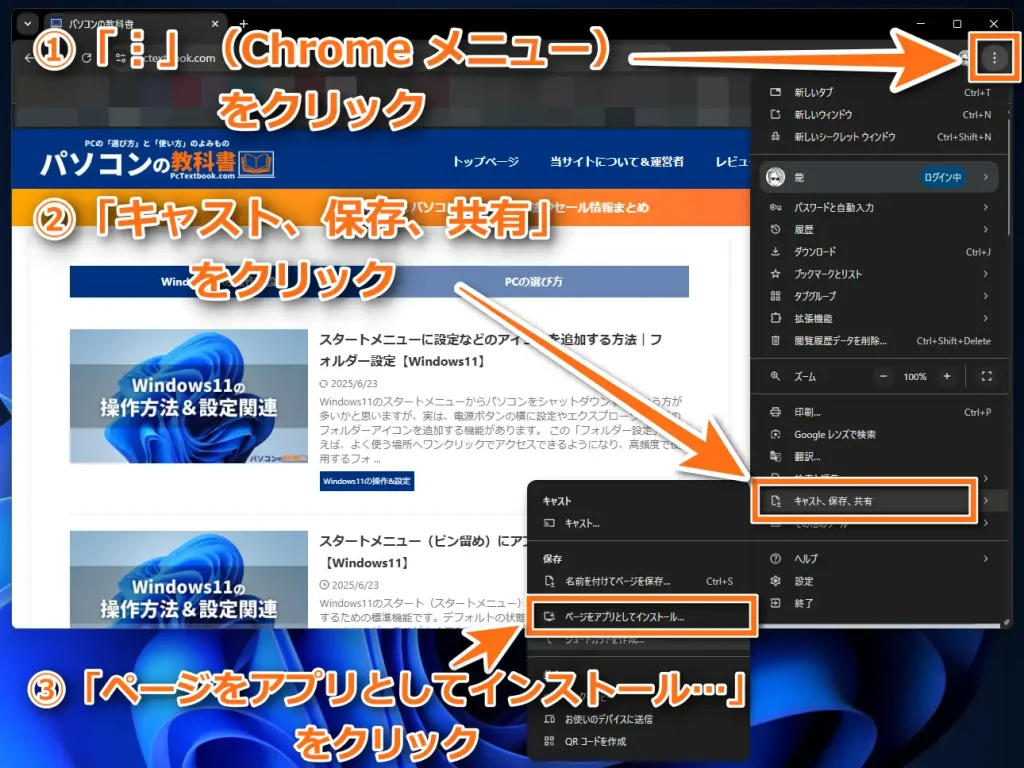Screen dimensions: 1024x768
Task: Expand the ヘルプ submenu
Action: (x=880, y=558)
